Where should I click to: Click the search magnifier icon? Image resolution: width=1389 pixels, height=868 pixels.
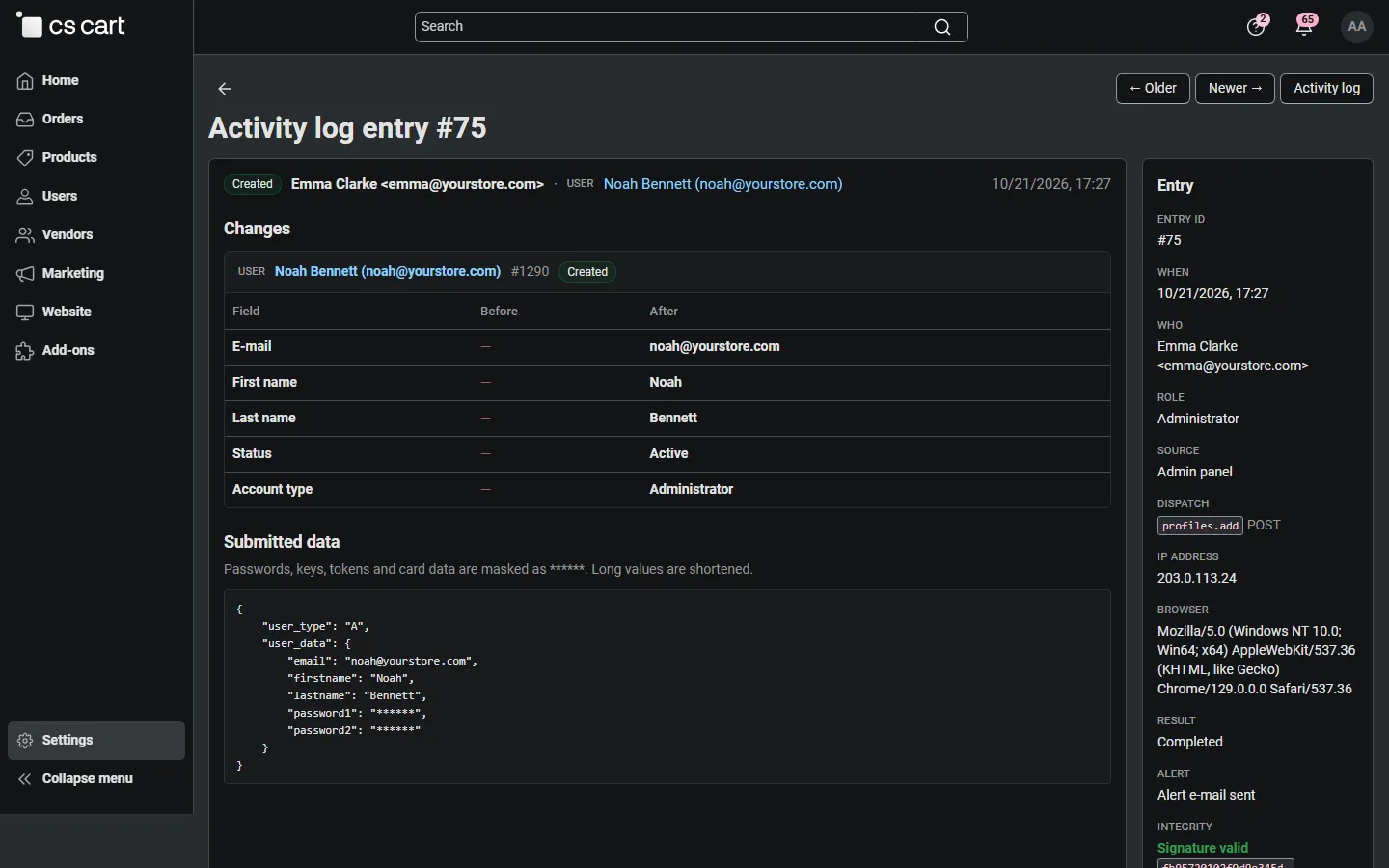[x=943, y=27]
